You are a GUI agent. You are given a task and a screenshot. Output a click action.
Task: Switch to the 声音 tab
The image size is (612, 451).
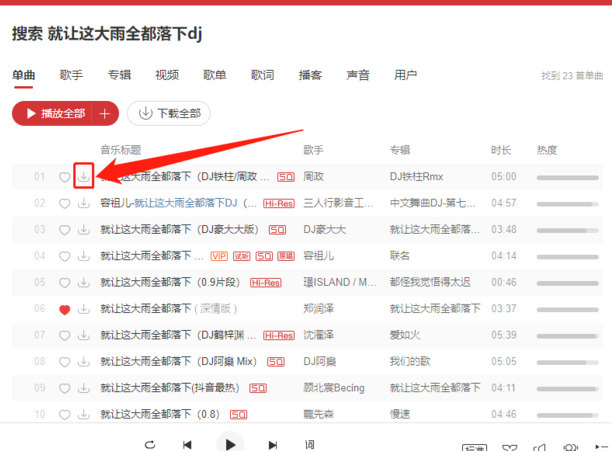tap(358, 75)
